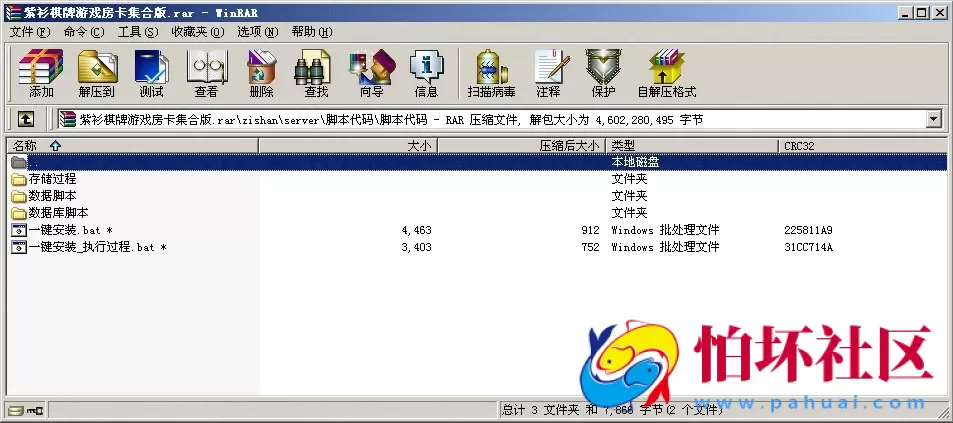Click the disk and key status bar icon
The image size is (953, 423).
pyautogui.click(x=24, y=410)
